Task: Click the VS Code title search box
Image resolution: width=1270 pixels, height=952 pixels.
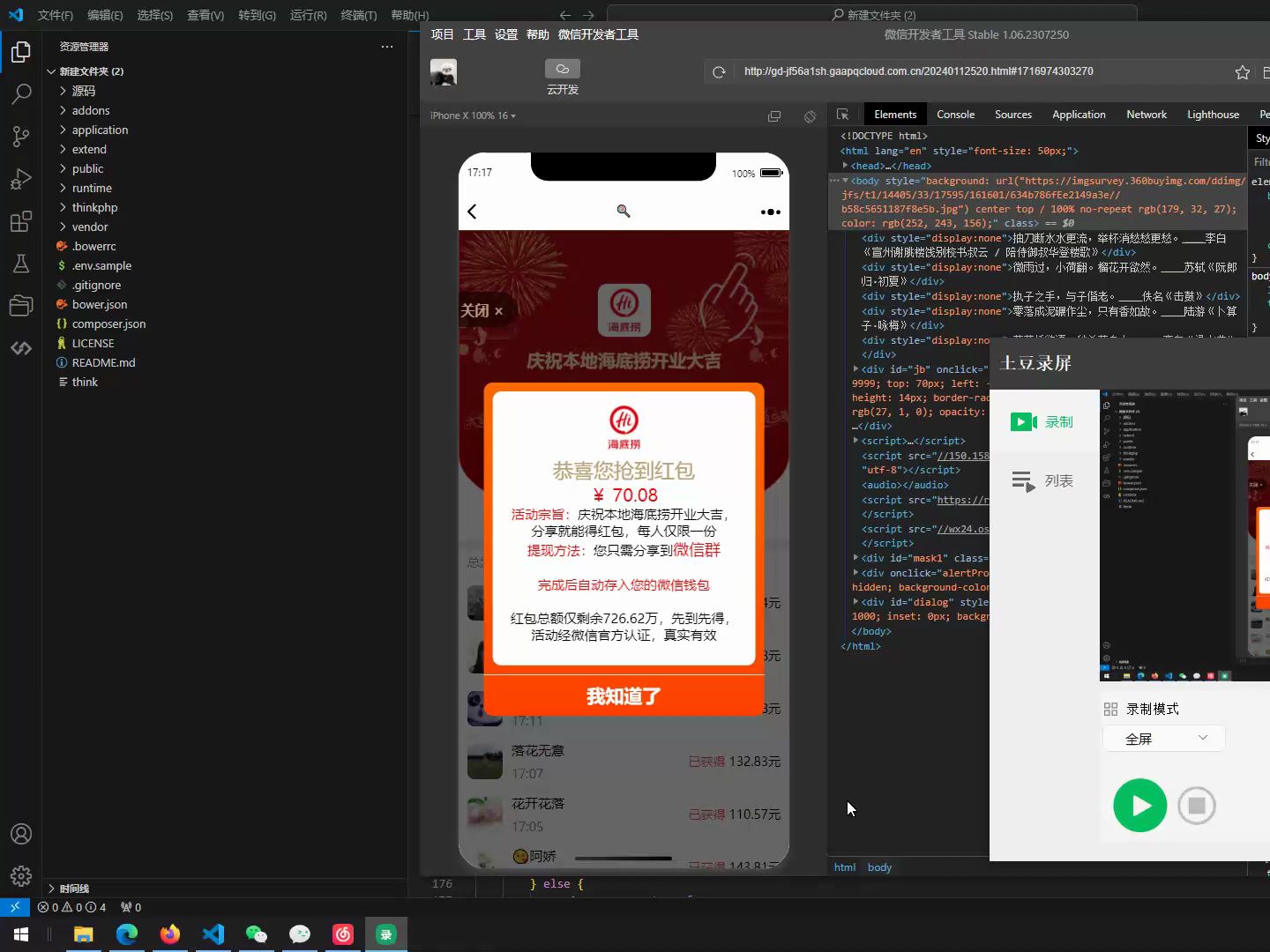Action: point(872,15)
